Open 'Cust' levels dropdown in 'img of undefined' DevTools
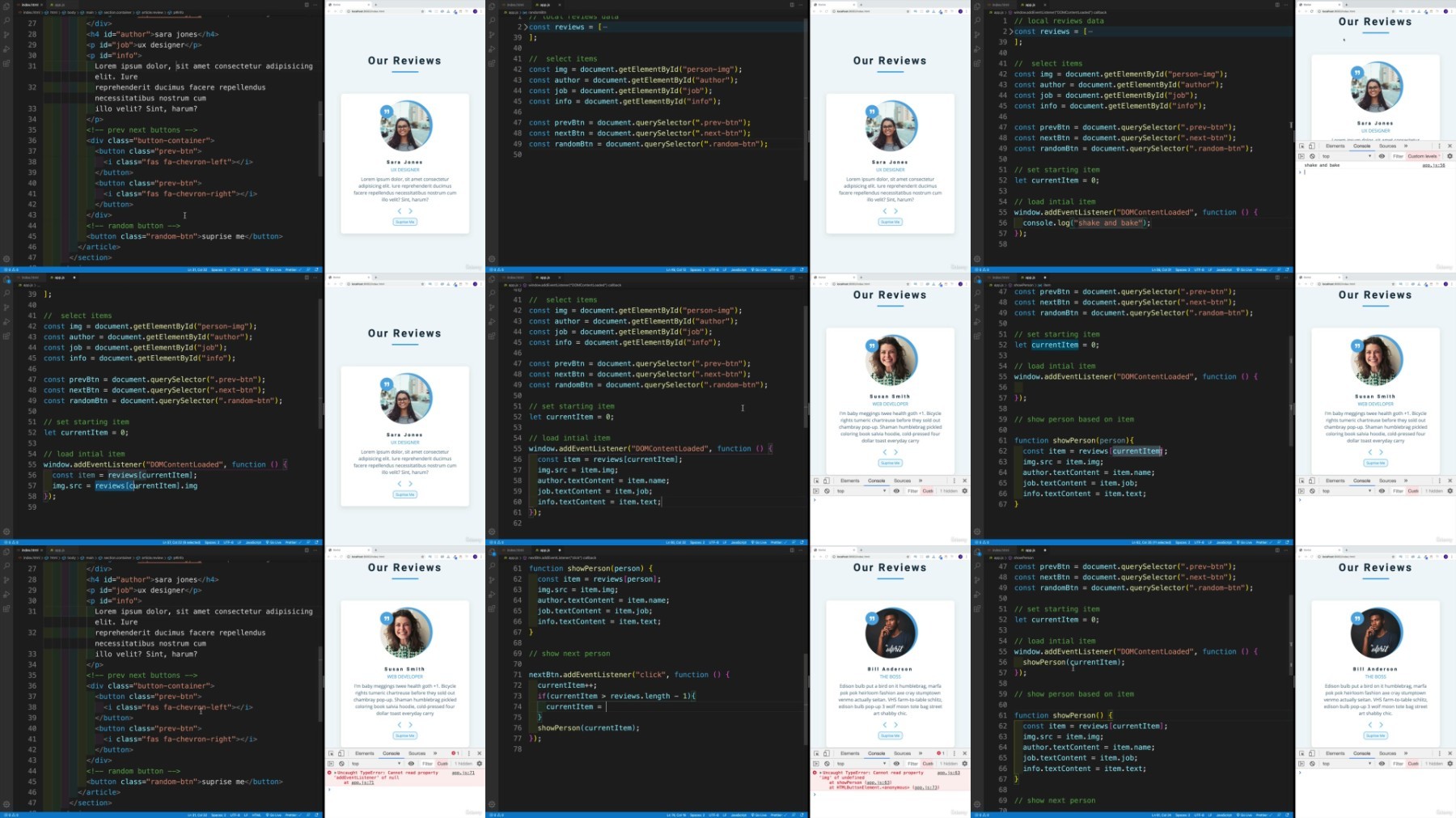The height and width of the screenshot is (818, 1456). 928,764
